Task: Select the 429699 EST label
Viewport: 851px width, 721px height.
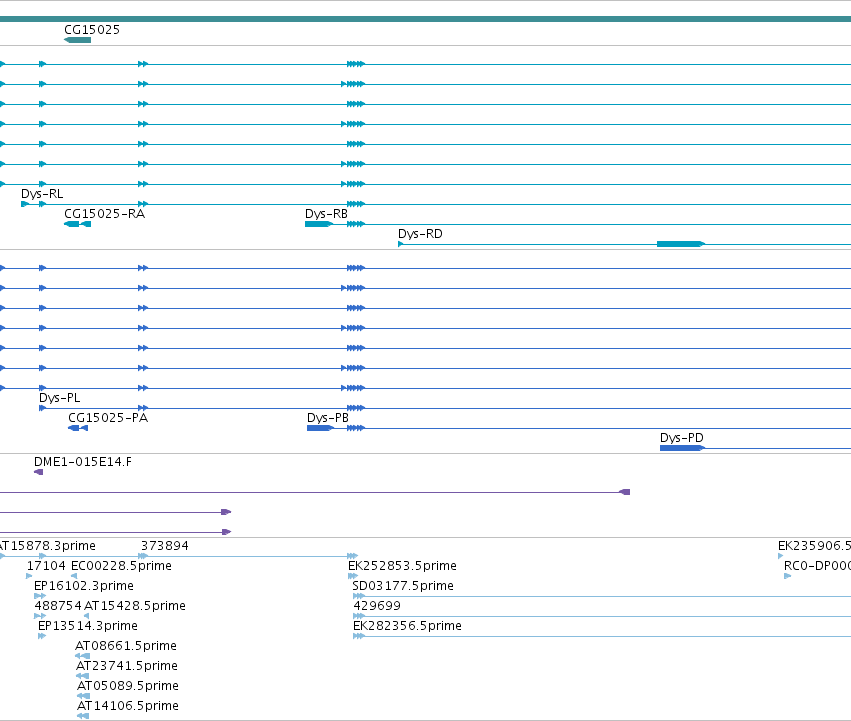Action: (x=377, y=606)
